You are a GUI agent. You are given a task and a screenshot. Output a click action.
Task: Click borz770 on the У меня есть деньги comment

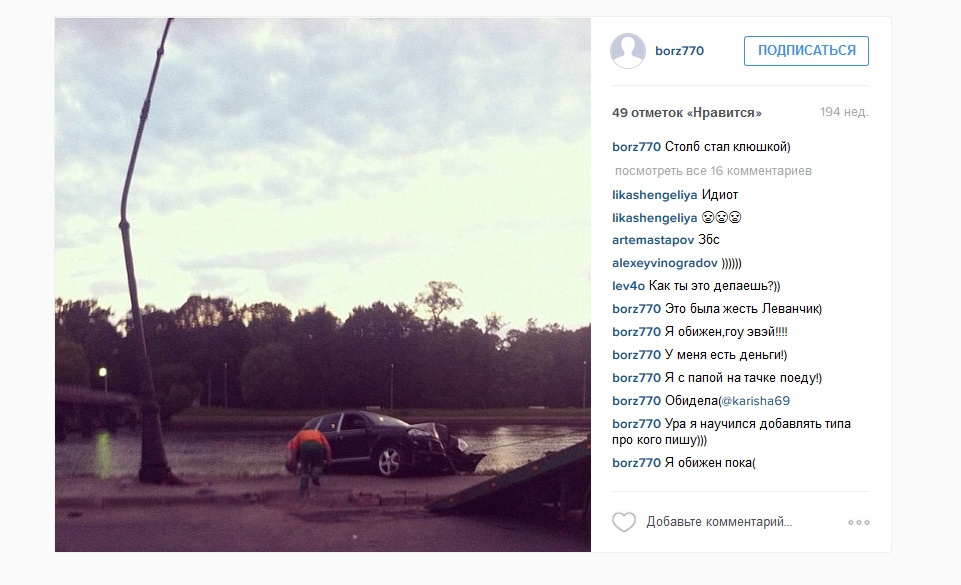pos(636,355)
